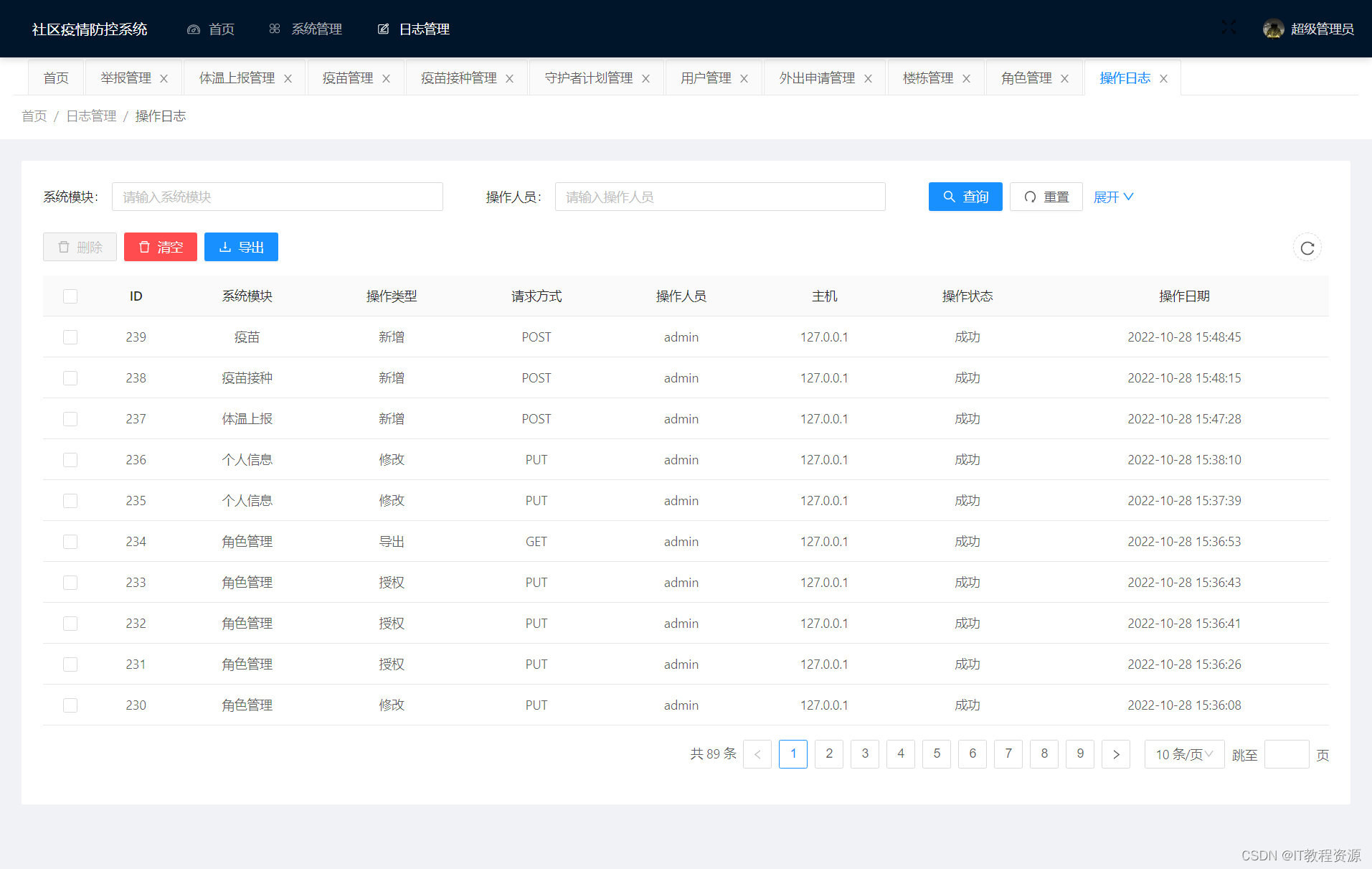Close the 疫苗管理 tab

pyautogui.click(x=386, y=78)
